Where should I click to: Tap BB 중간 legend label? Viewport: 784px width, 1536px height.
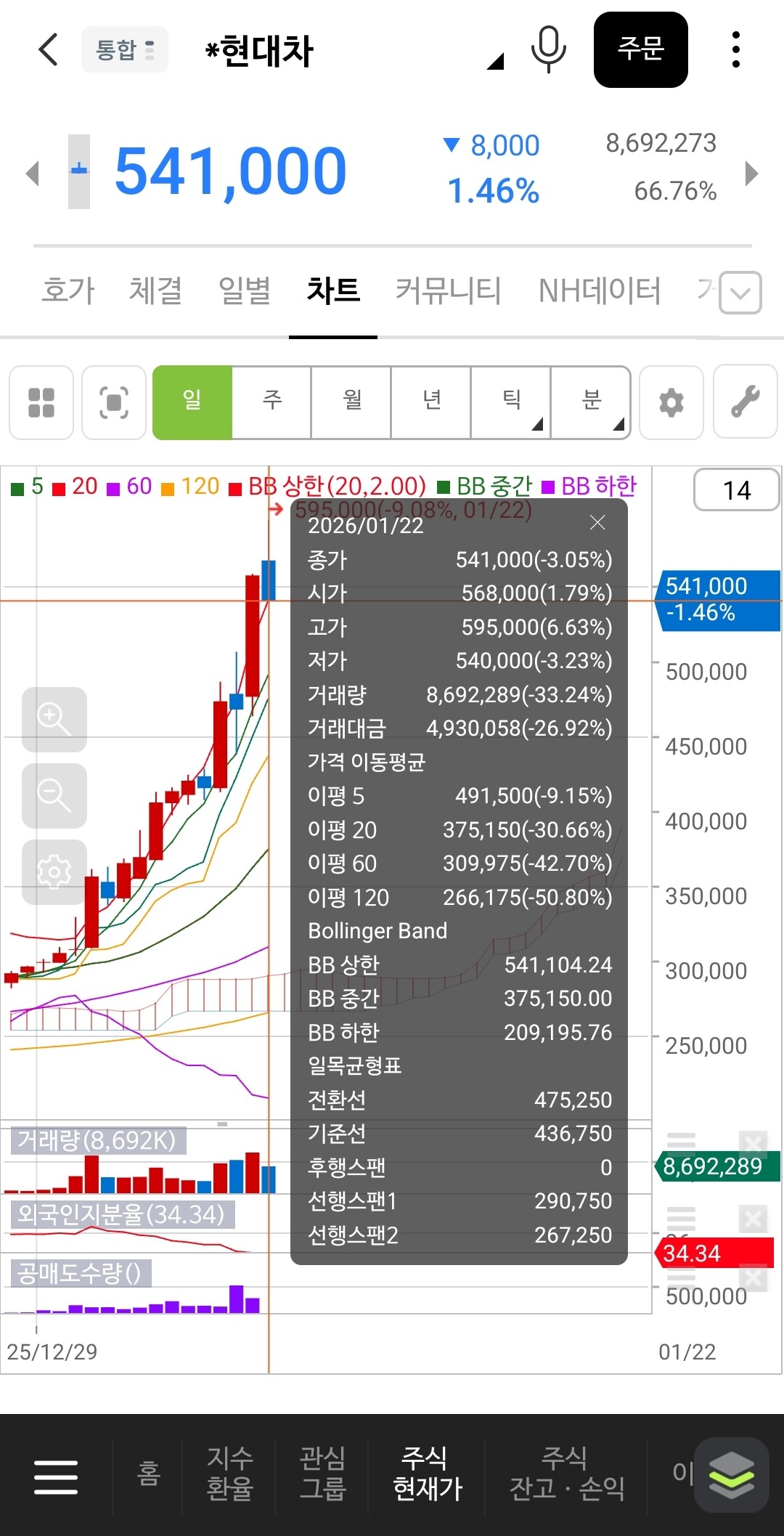pyautogui.click(x=485, y=487)
